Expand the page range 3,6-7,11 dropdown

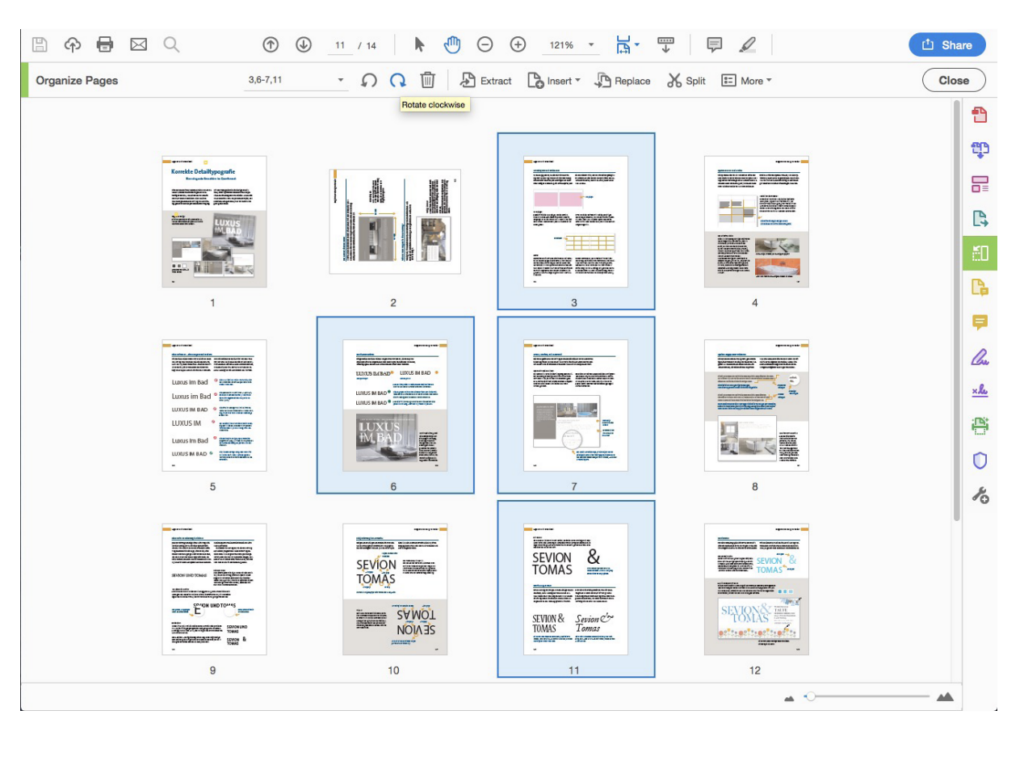pos(341,81)
